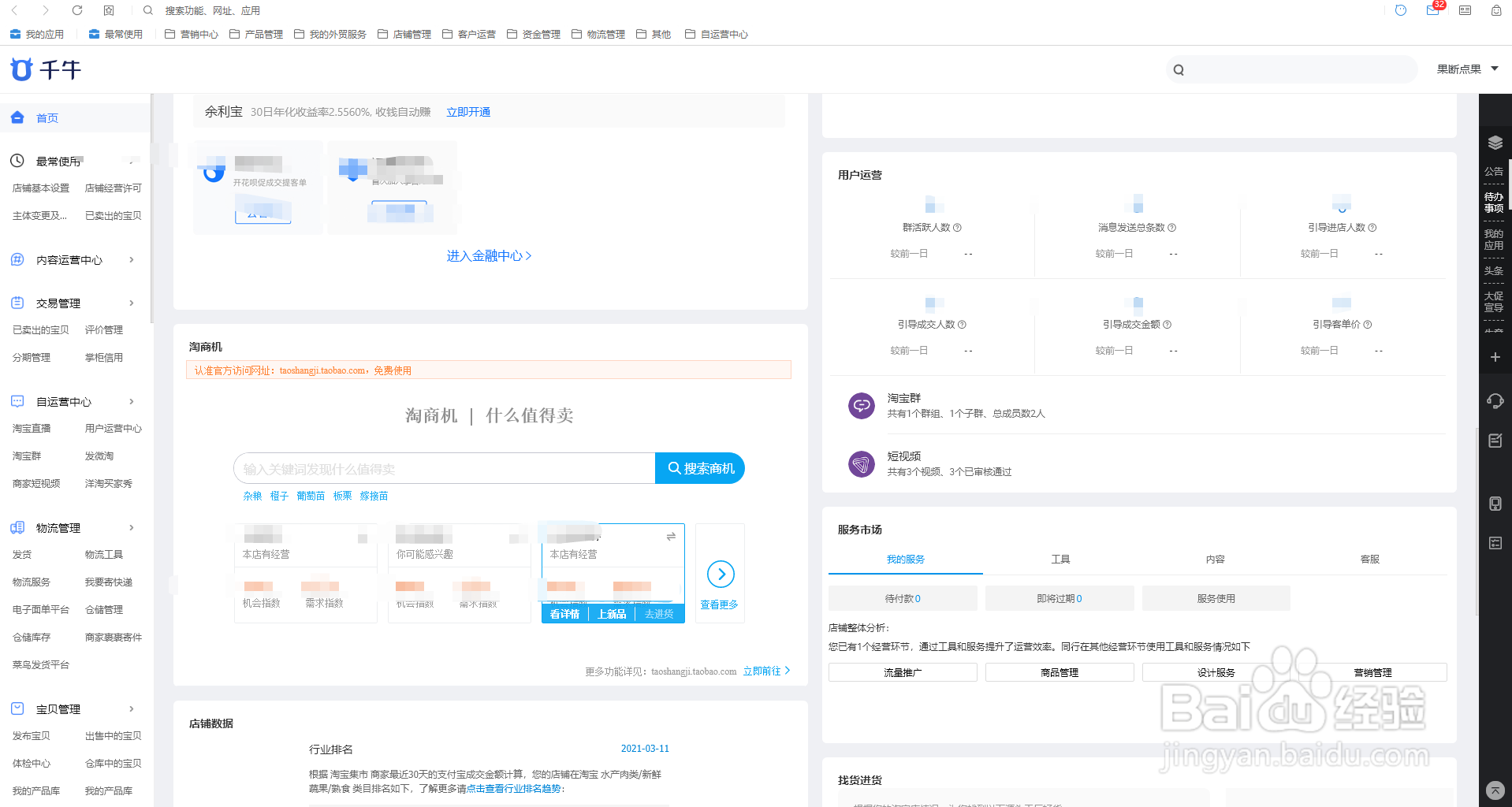
Task: Click 葡萄苗 keyword suggestion
Action: click(311, 496)
